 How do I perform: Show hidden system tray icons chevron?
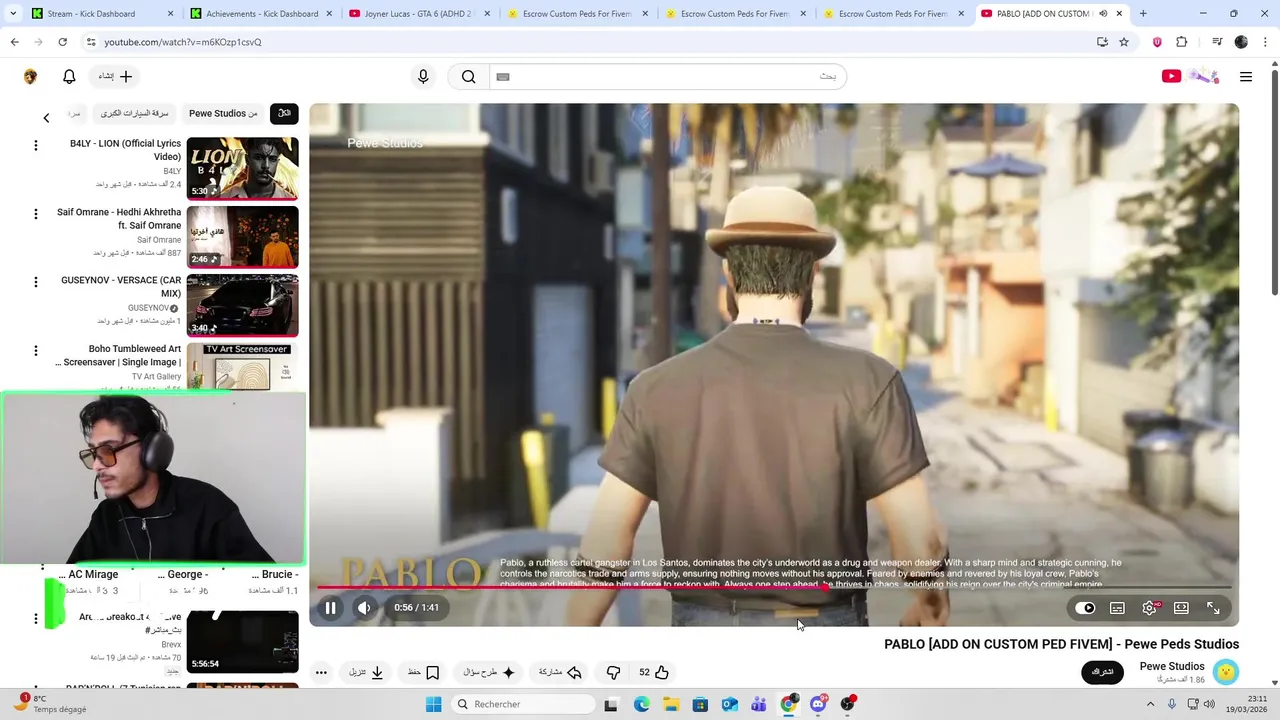point(1150,705)
